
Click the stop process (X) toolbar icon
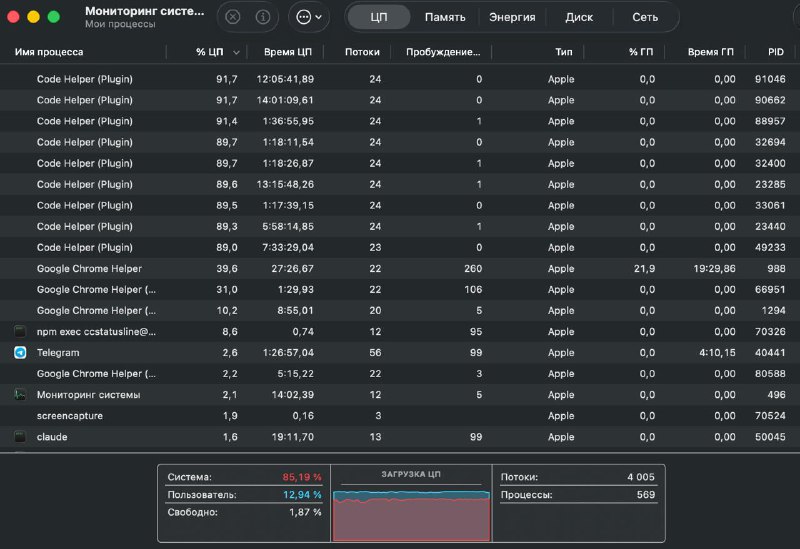click(x=233, y=17)
